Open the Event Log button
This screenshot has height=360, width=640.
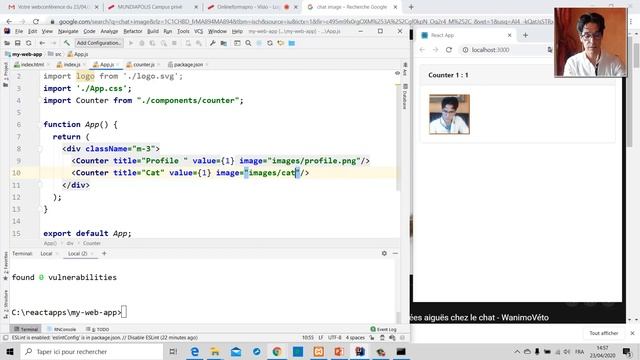click(383, 329)
